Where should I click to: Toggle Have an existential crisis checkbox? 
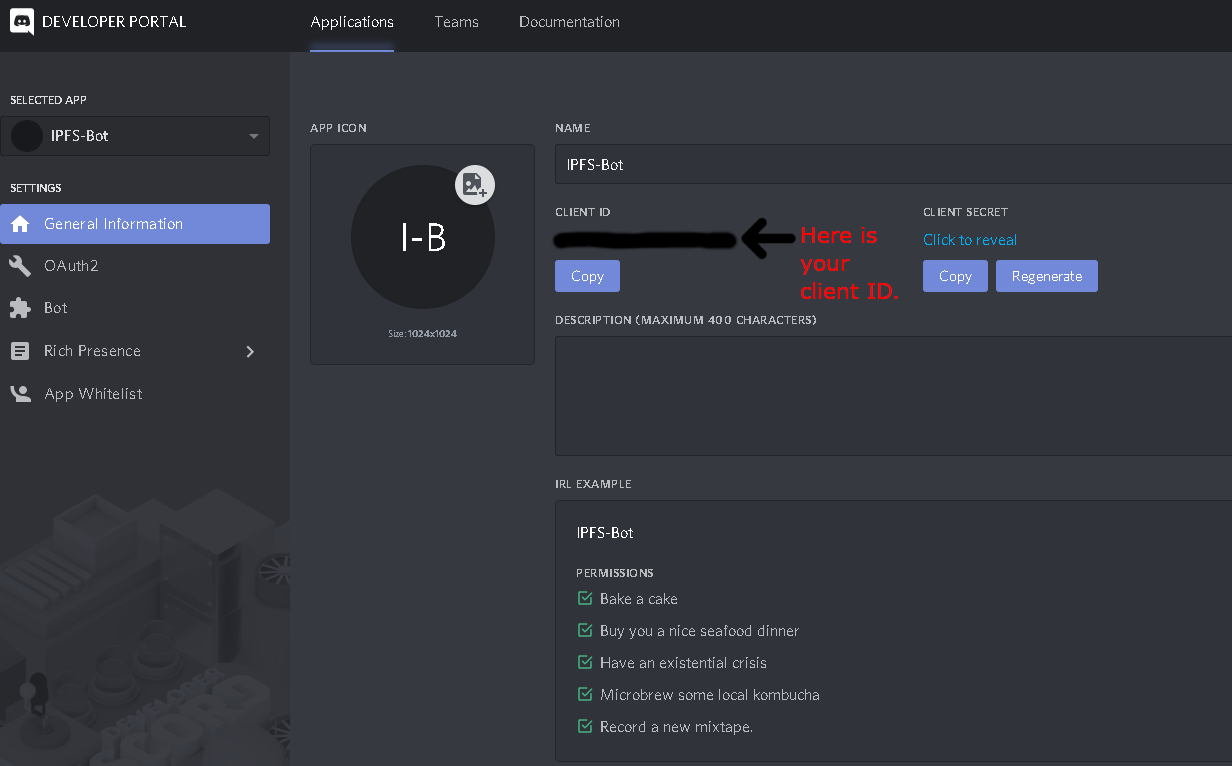coord(585,662)
